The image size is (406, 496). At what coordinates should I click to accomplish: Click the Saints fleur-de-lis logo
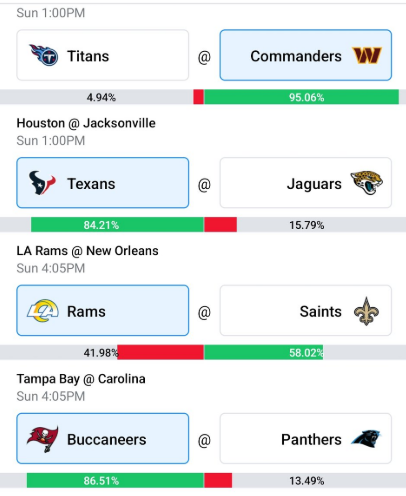[366, 311]
